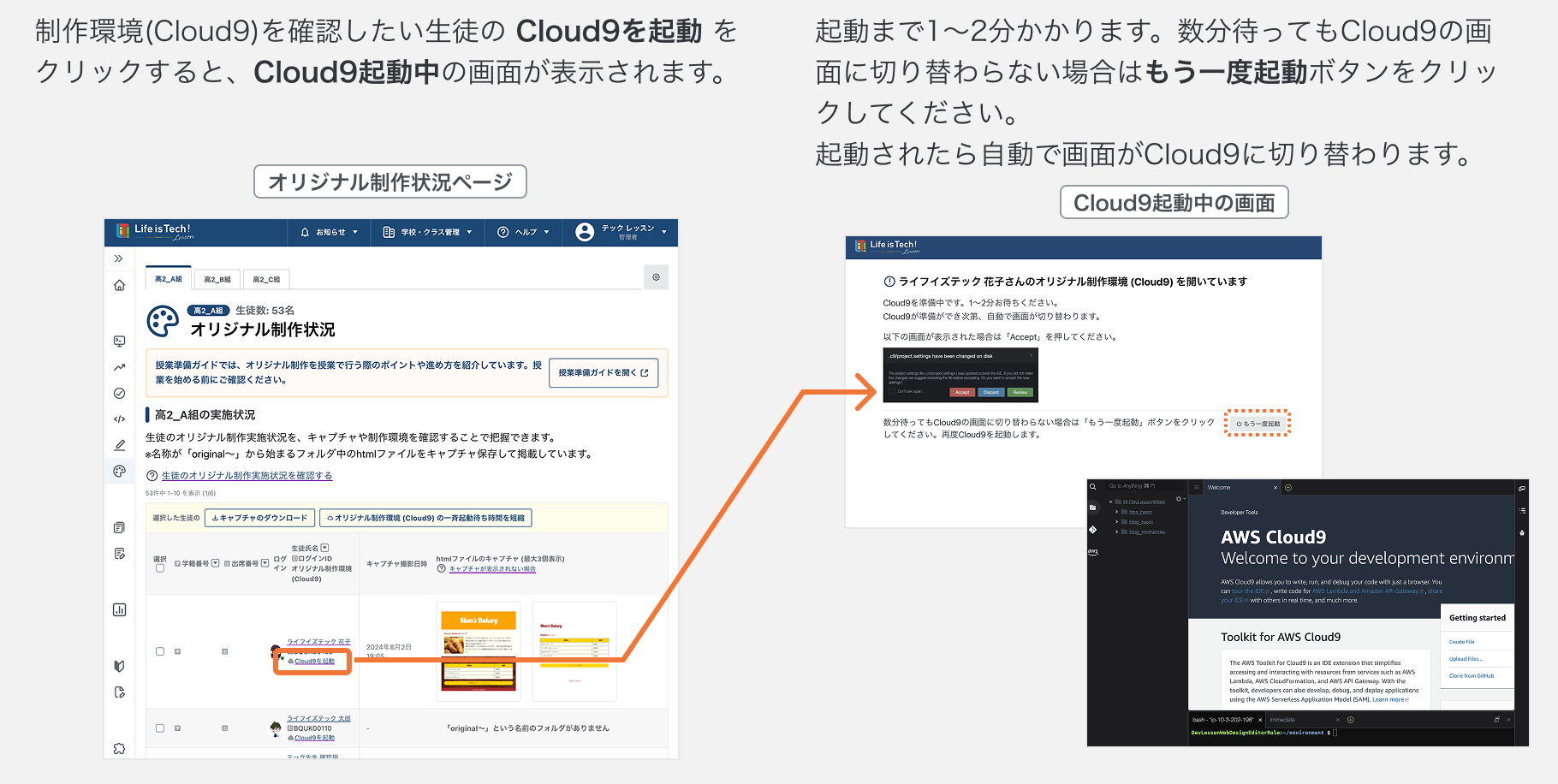Click the Learn more link in Toolkit text

tap(1389, 700)
